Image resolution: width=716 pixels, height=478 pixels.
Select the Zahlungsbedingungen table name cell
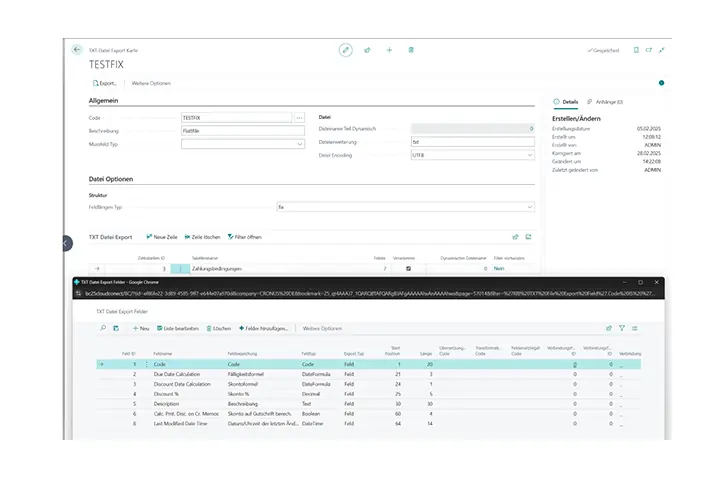pyautogui.click(x=217, y=268)
